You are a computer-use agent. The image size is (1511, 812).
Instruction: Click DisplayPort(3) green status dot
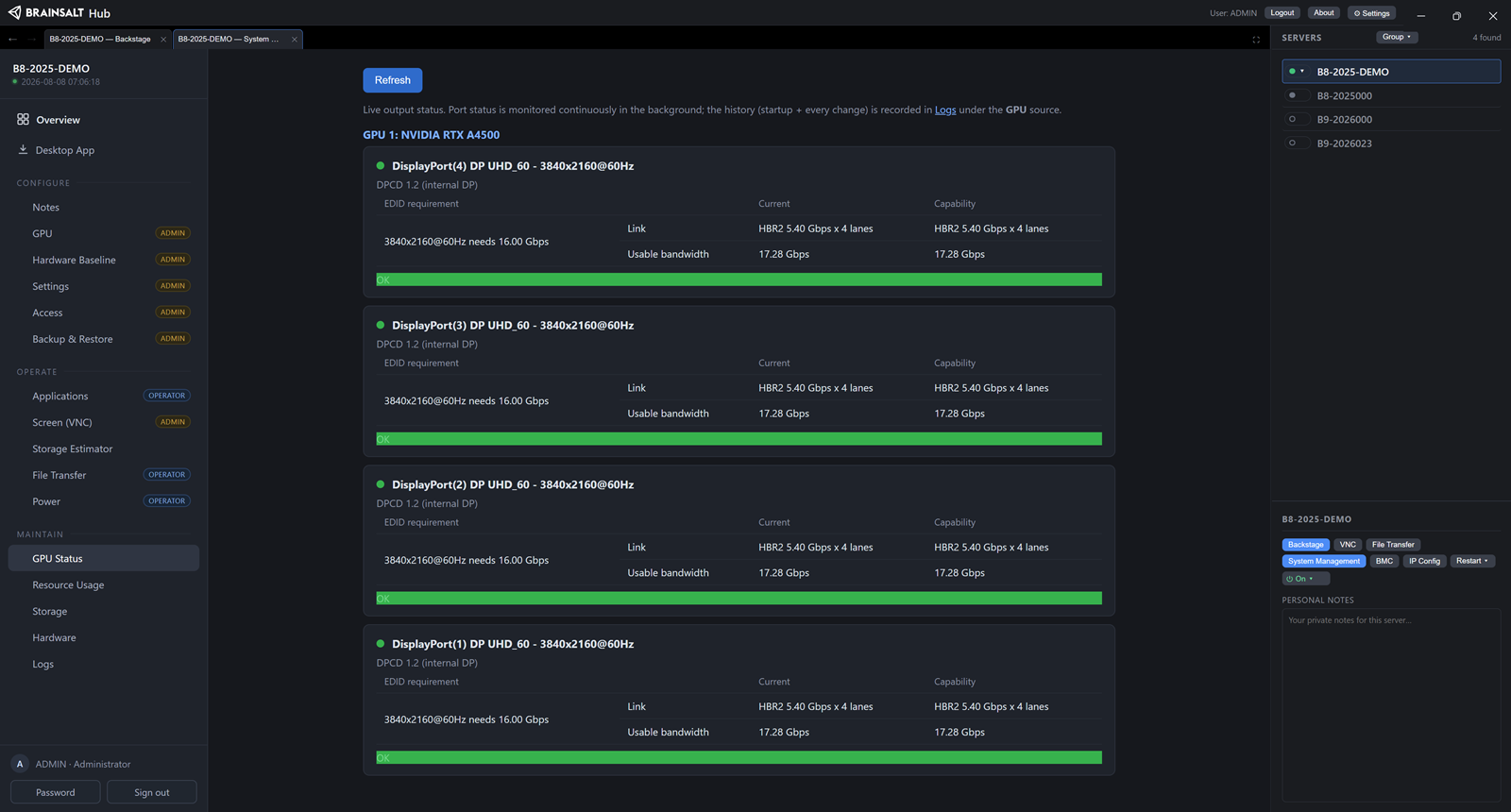[x=381, y=325]
